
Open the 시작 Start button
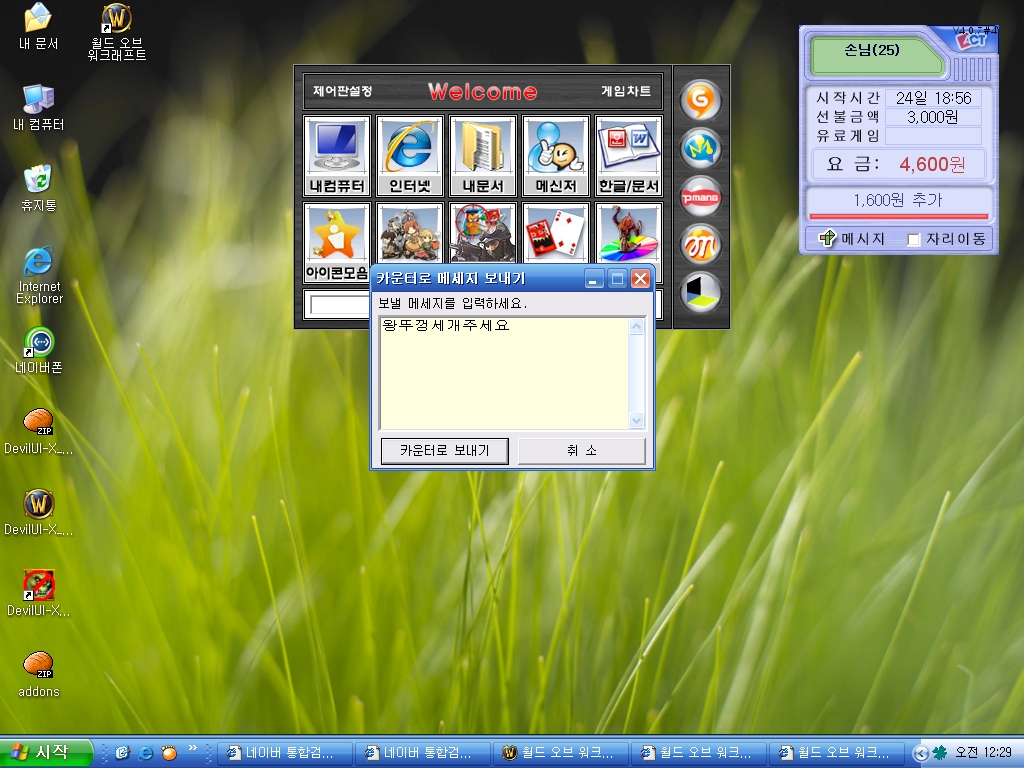pos(44,753)
